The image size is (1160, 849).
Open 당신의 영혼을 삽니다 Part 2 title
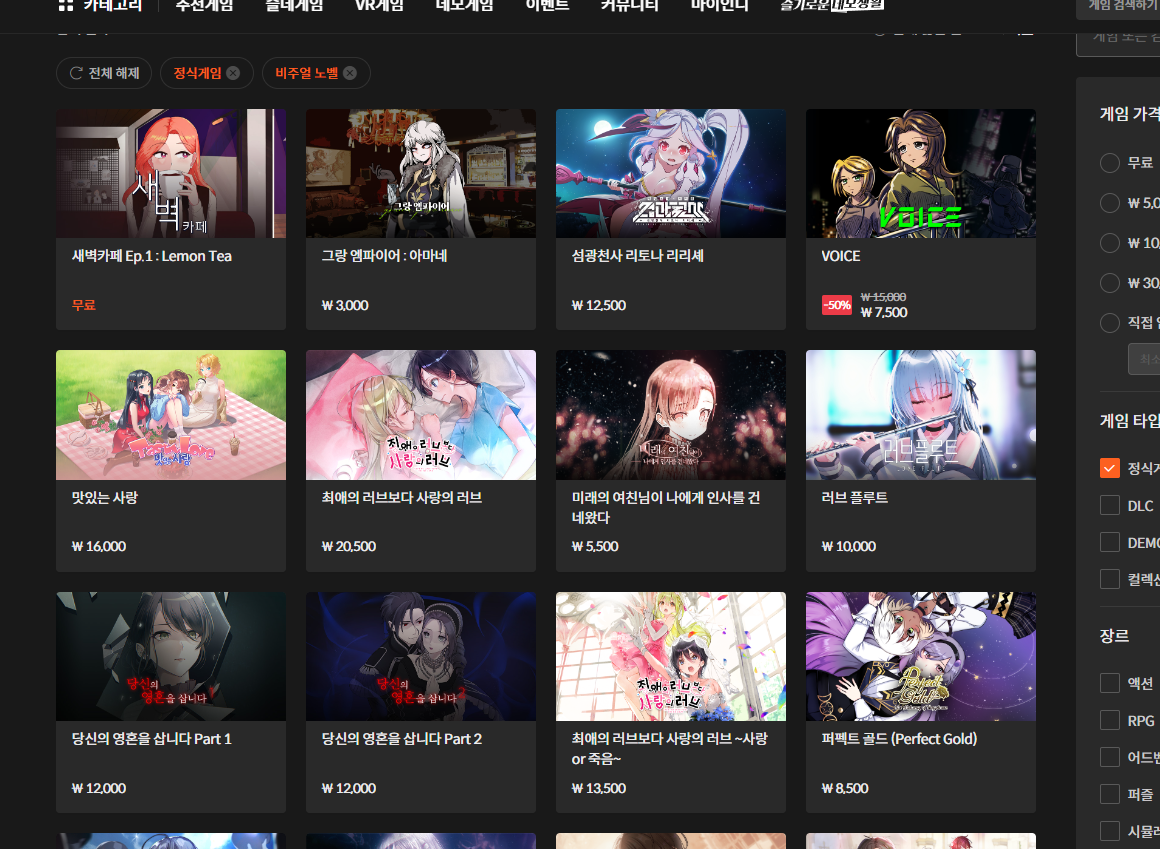[402, 739]
